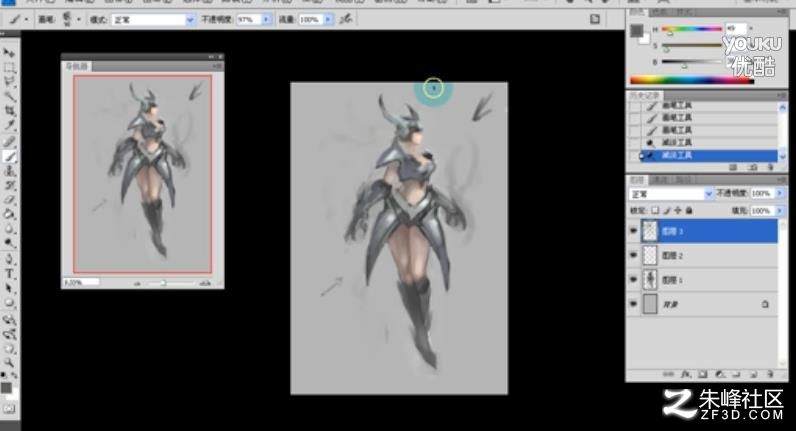The height and width of the screenshot is (431, 796).
Task: Select the Clone Stamp tool
Action: (x=9, y=171)
